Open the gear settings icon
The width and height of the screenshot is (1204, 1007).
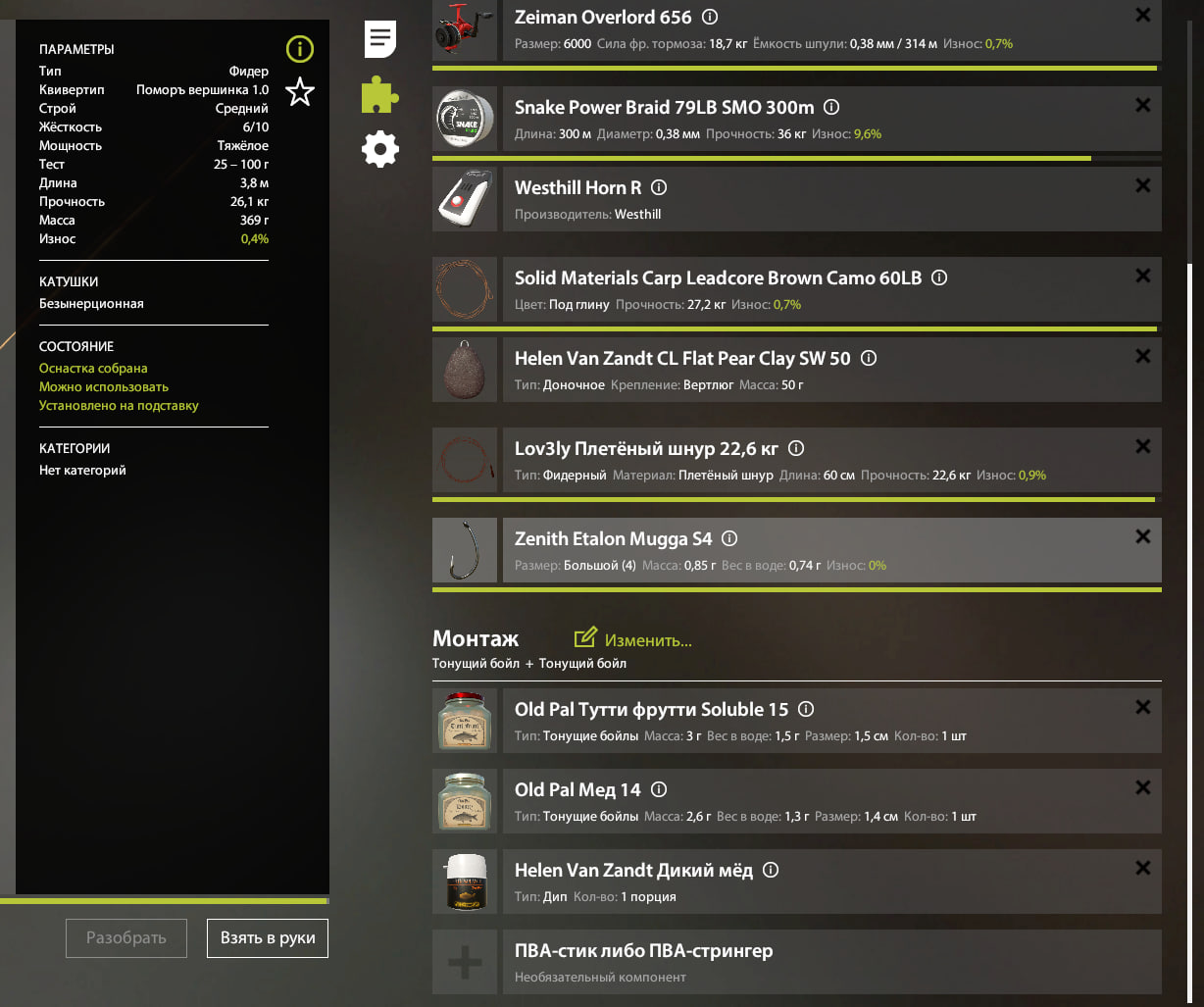pyautogui.click(x=380, y=149)
